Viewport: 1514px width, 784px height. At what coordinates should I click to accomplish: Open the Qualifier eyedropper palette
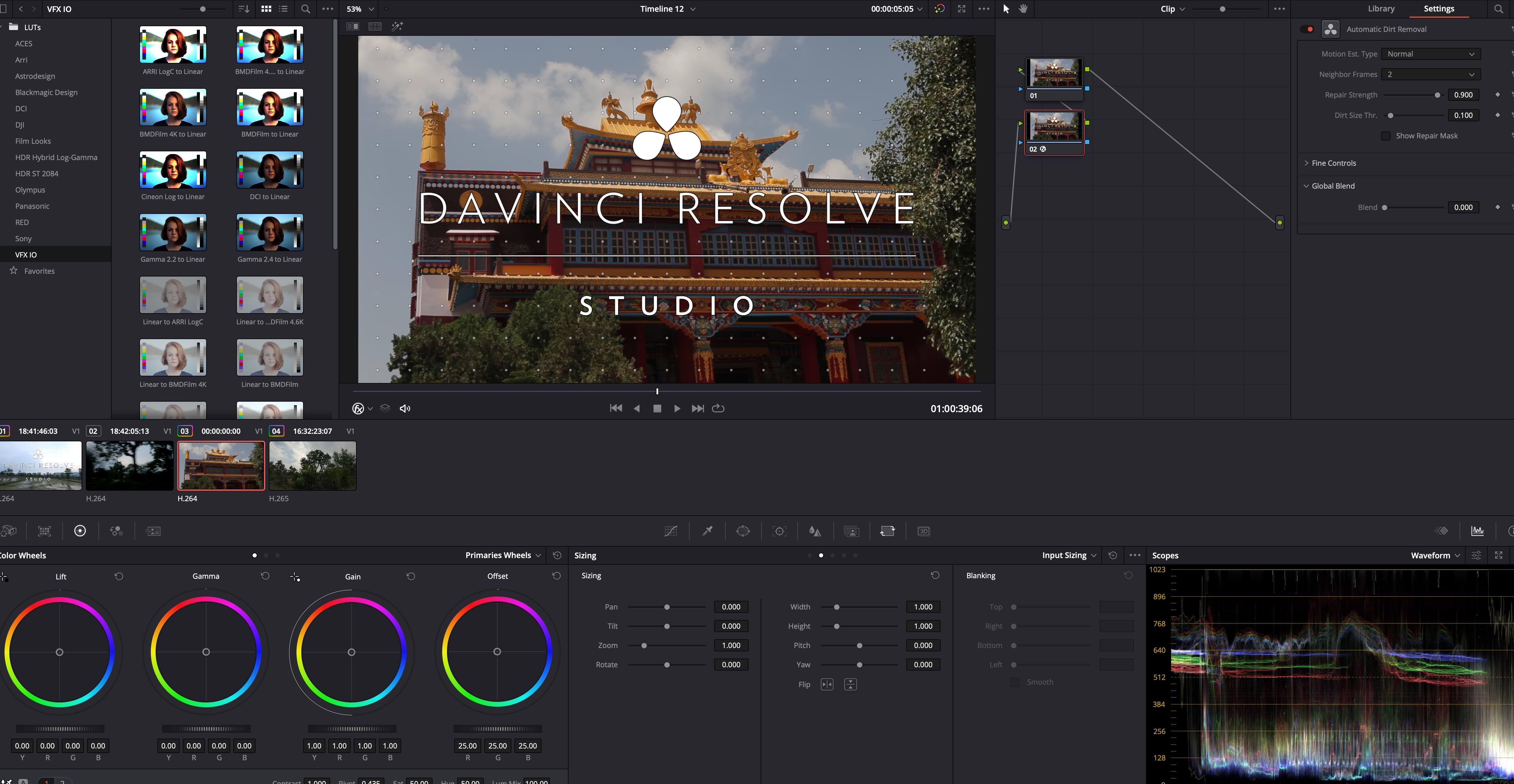pyautogui.click(x=707, y=531)
